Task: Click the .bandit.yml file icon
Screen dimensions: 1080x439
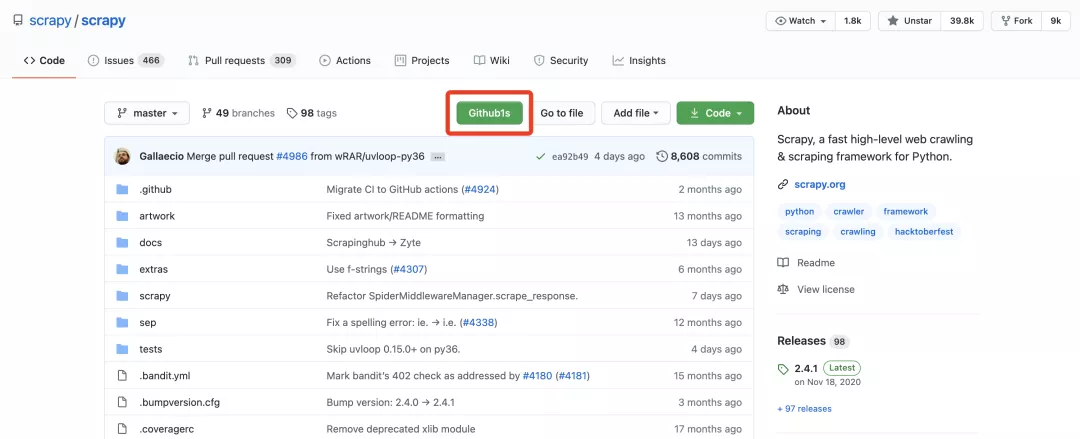Action: 123,376
